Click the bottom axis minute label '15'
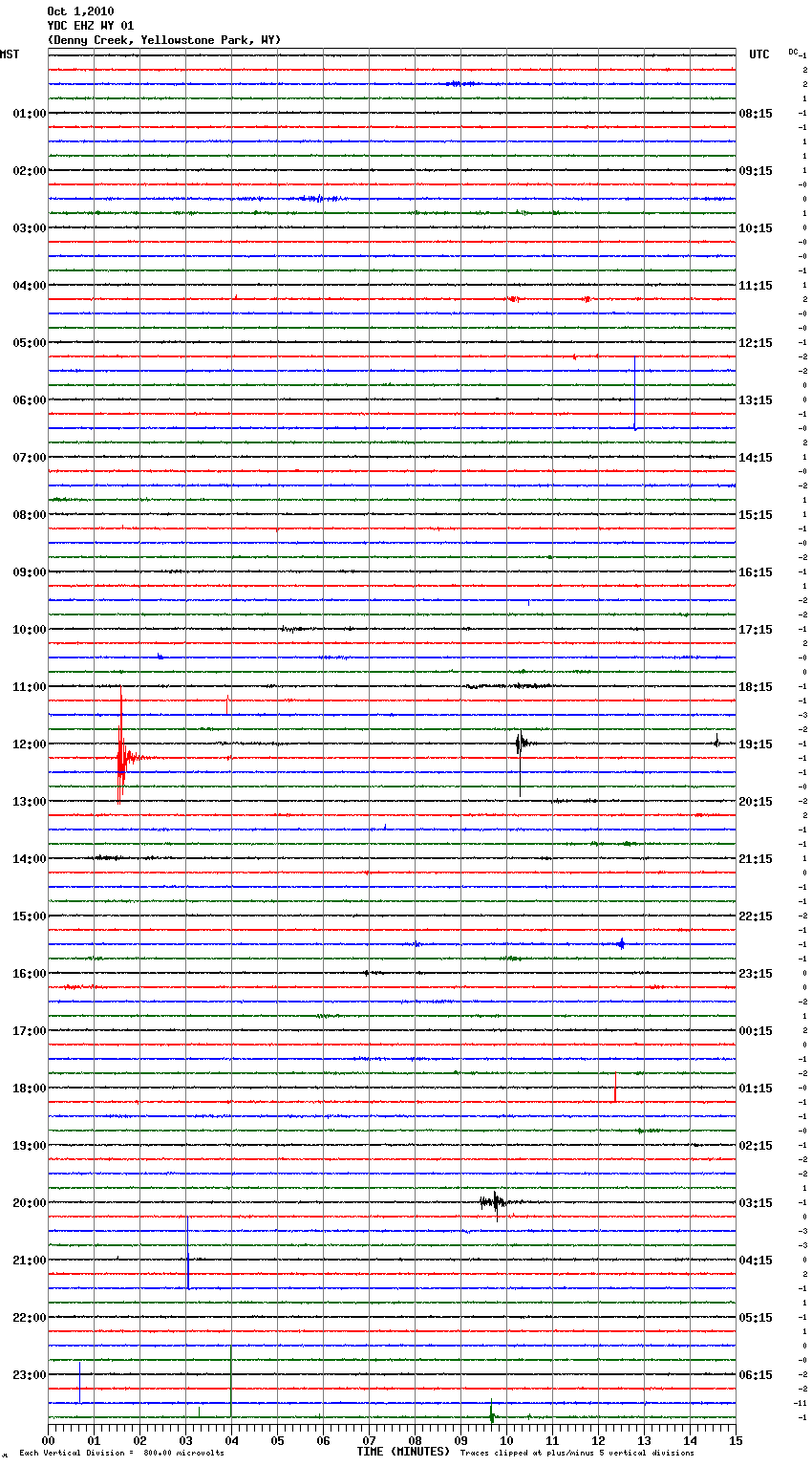 pos(736,1440)
